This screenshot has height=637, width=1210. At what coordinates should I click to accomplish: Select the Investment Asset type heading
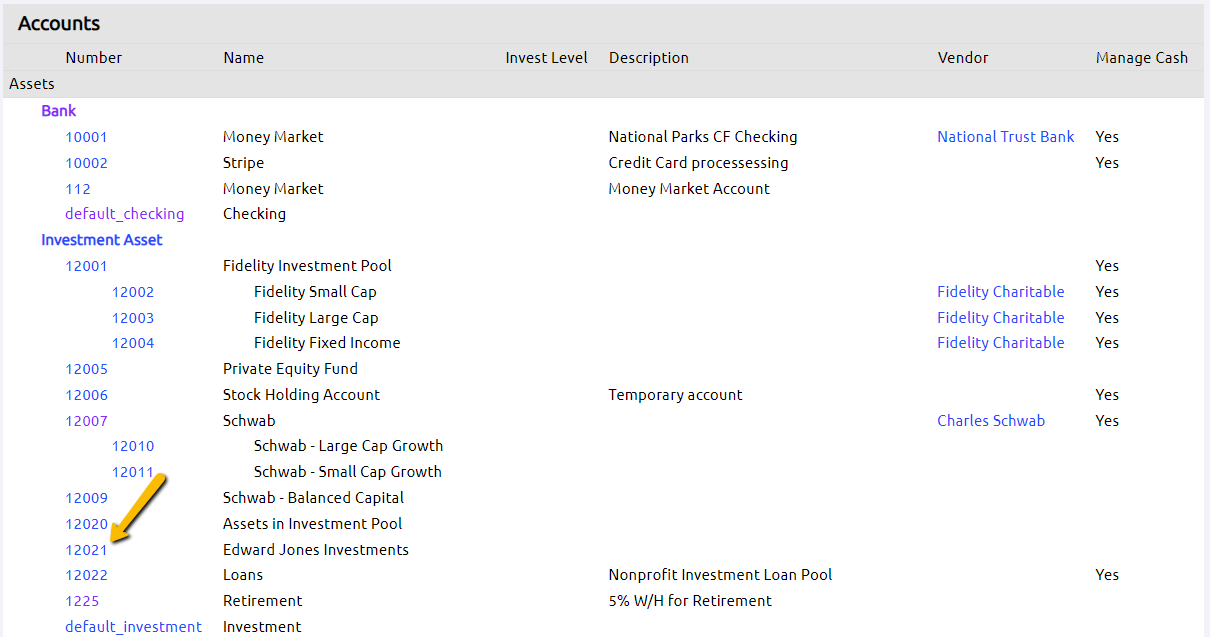point(102,240)
